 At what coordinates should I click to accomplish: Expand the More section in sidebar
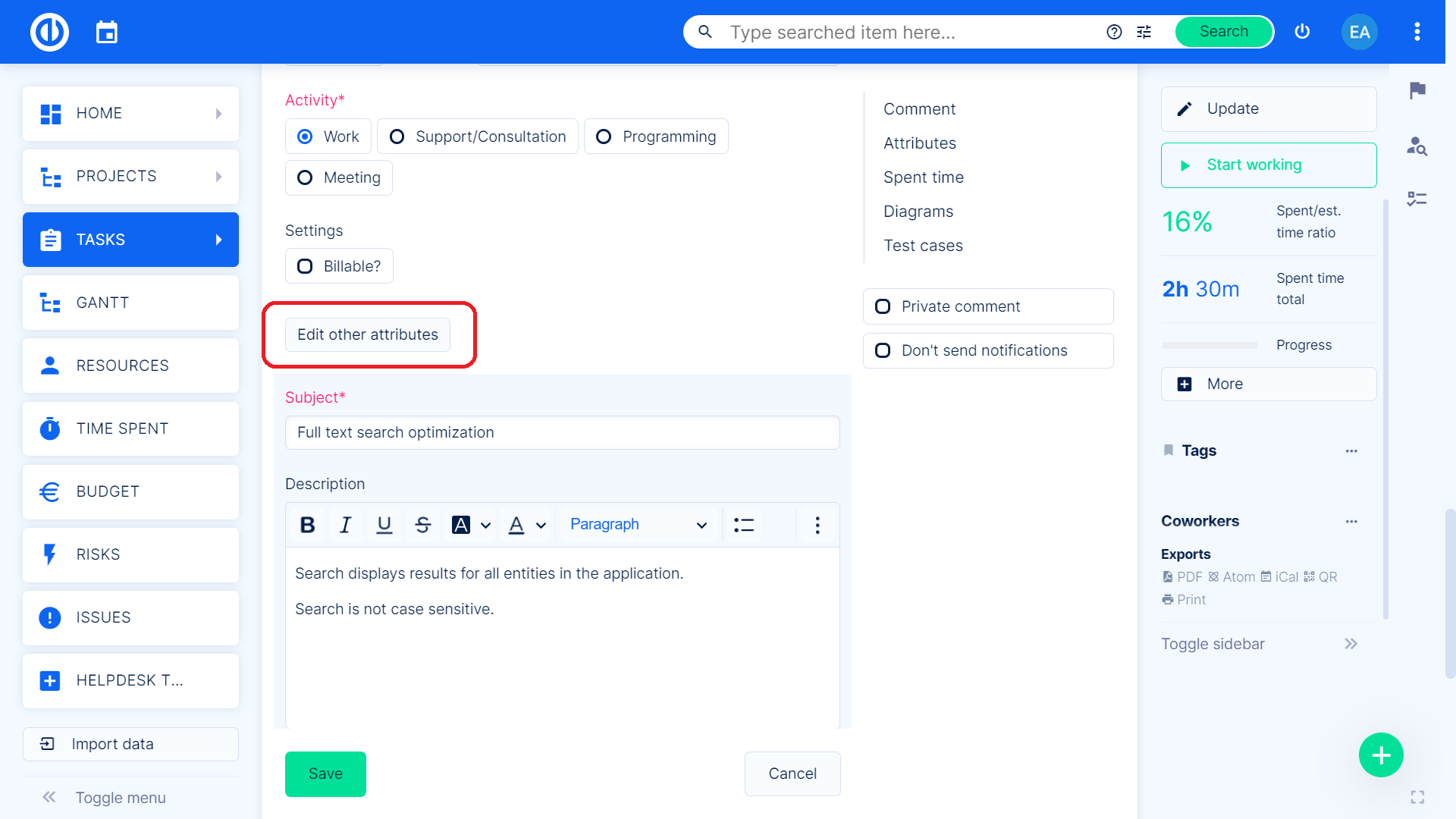point(1269,384)
